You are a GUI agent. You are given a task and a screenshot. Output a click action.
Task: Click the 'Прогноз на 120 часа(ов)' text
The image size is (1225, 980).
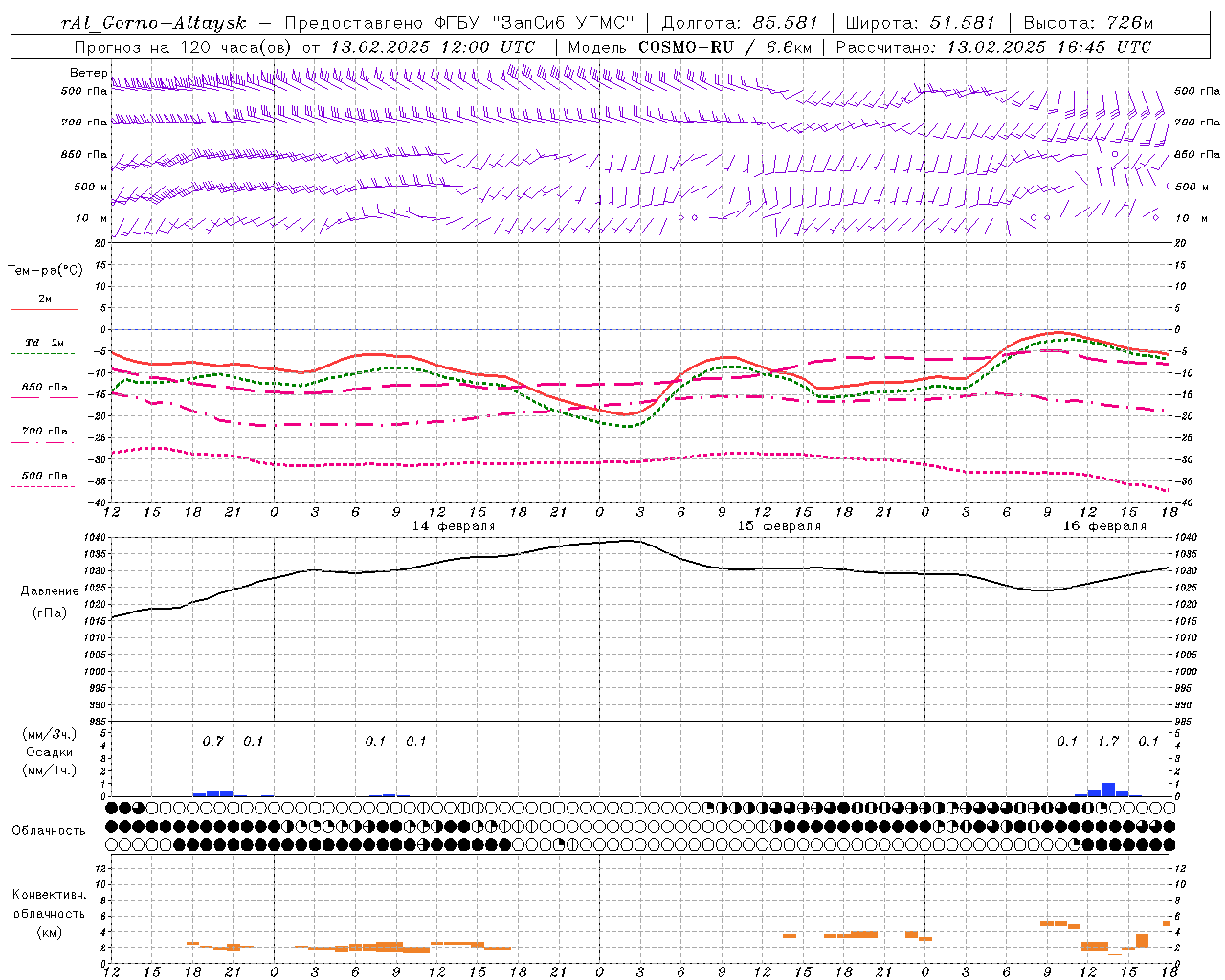[x=183, y=47]
